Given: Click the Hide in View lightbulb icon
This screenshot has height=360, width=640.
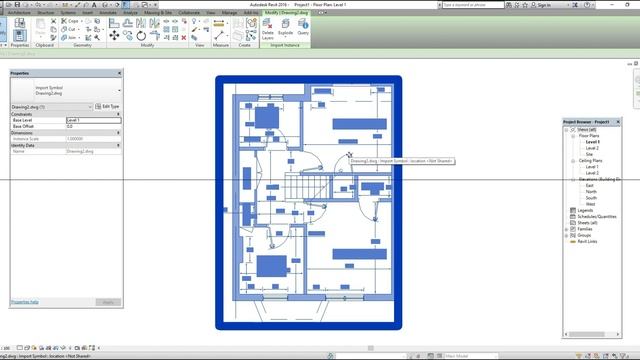Looking at the screenshot, I should click(194, 21).
